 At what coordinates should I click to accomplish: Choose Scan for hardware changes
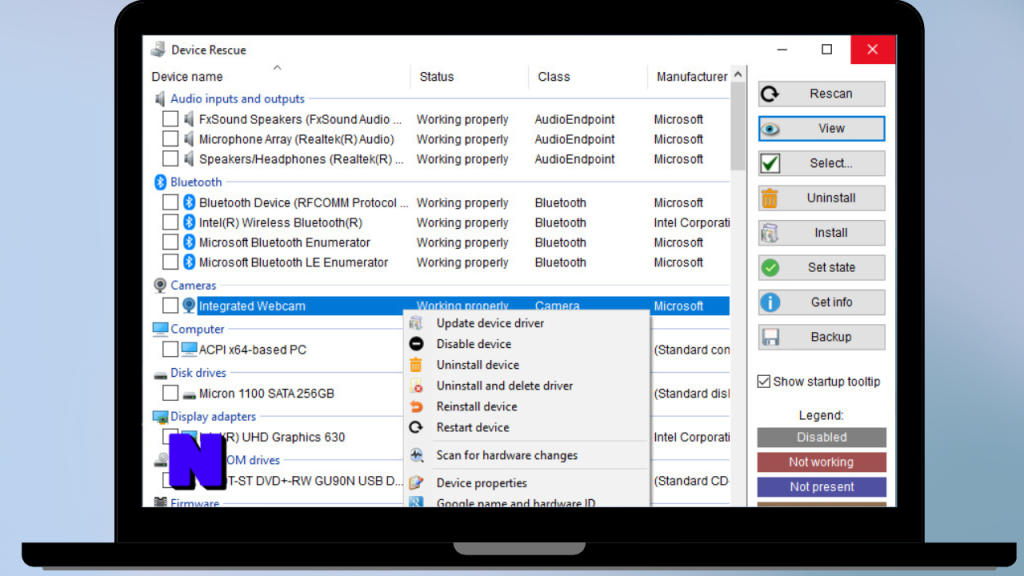[x=526, y=455]
